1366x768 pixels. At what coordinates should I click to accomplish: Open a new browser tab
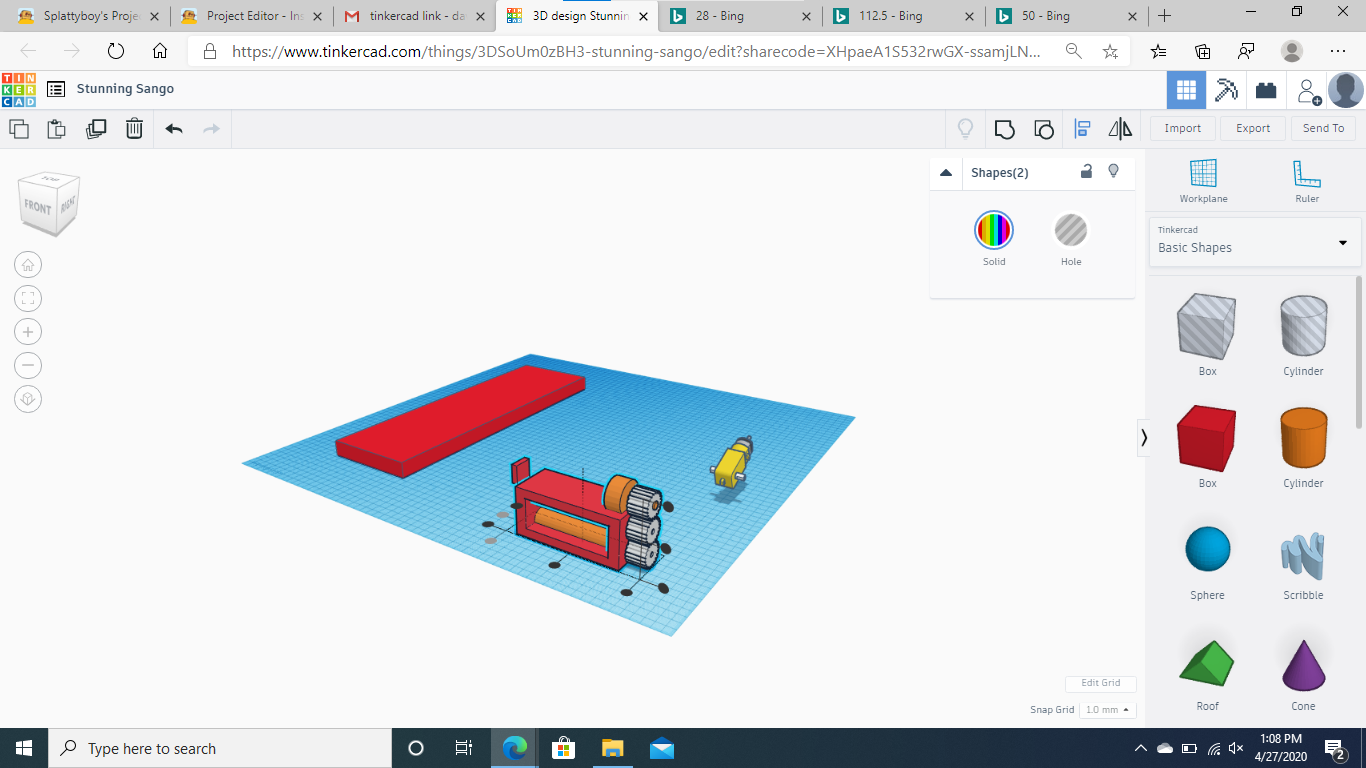[x=1164, y=16]
